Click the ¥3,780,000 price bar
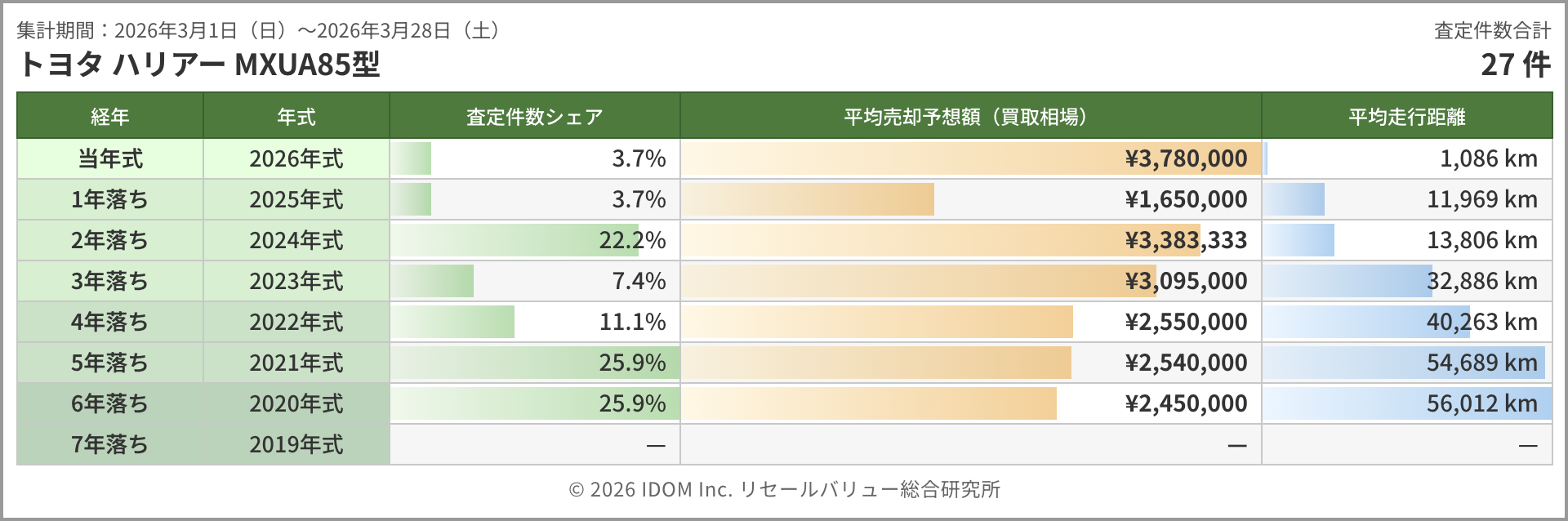This screenshot has width=1568, height=521. pos(964,158)
